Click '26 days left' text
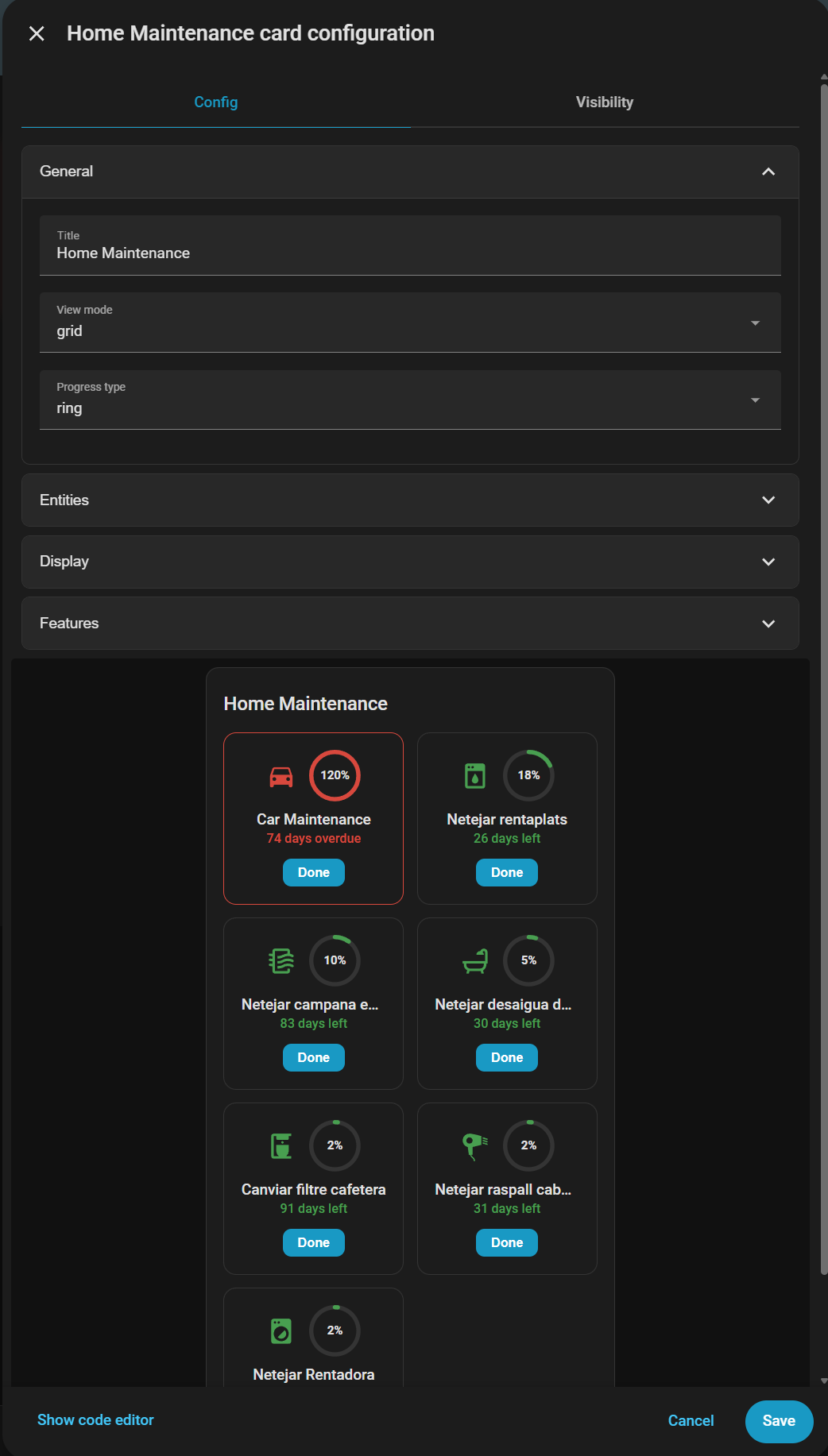Image resolution: width=828 pixels, height=1456 pixels. click(x=507, y=839)
